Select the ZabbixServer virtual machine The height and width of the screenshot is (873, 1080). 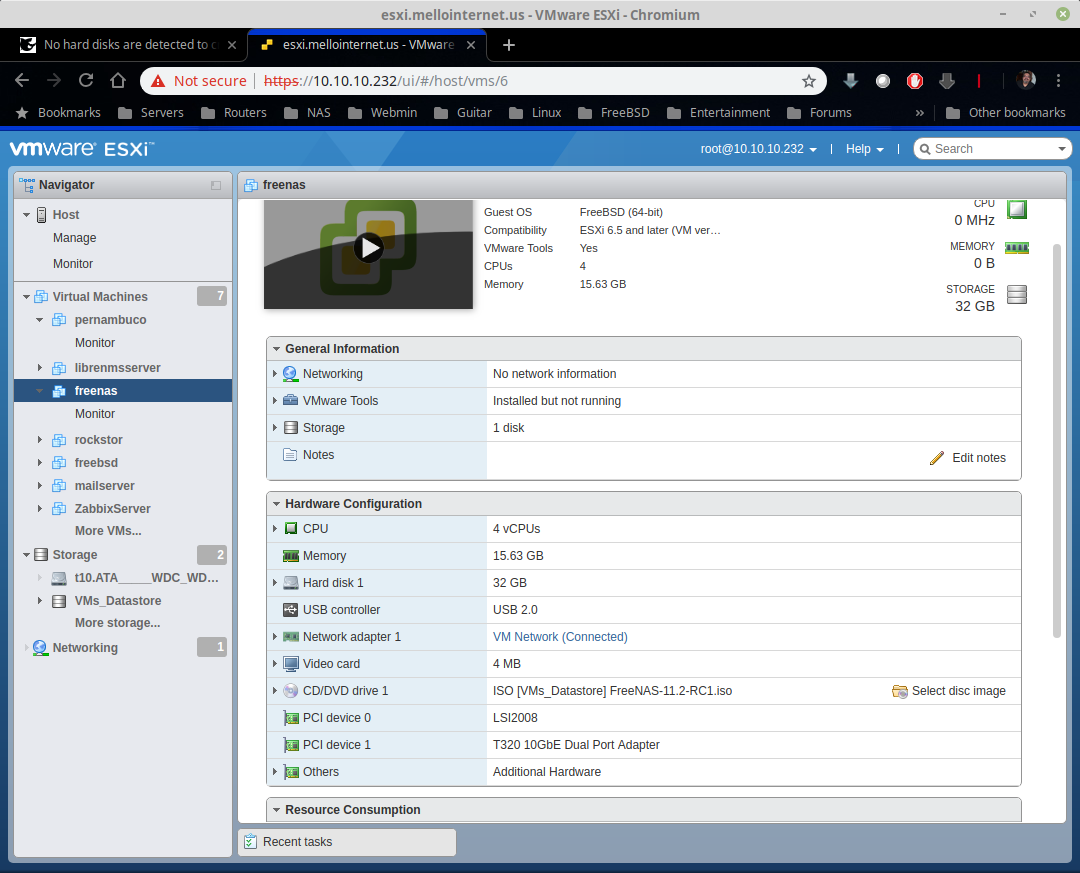(x=112, y=509)
